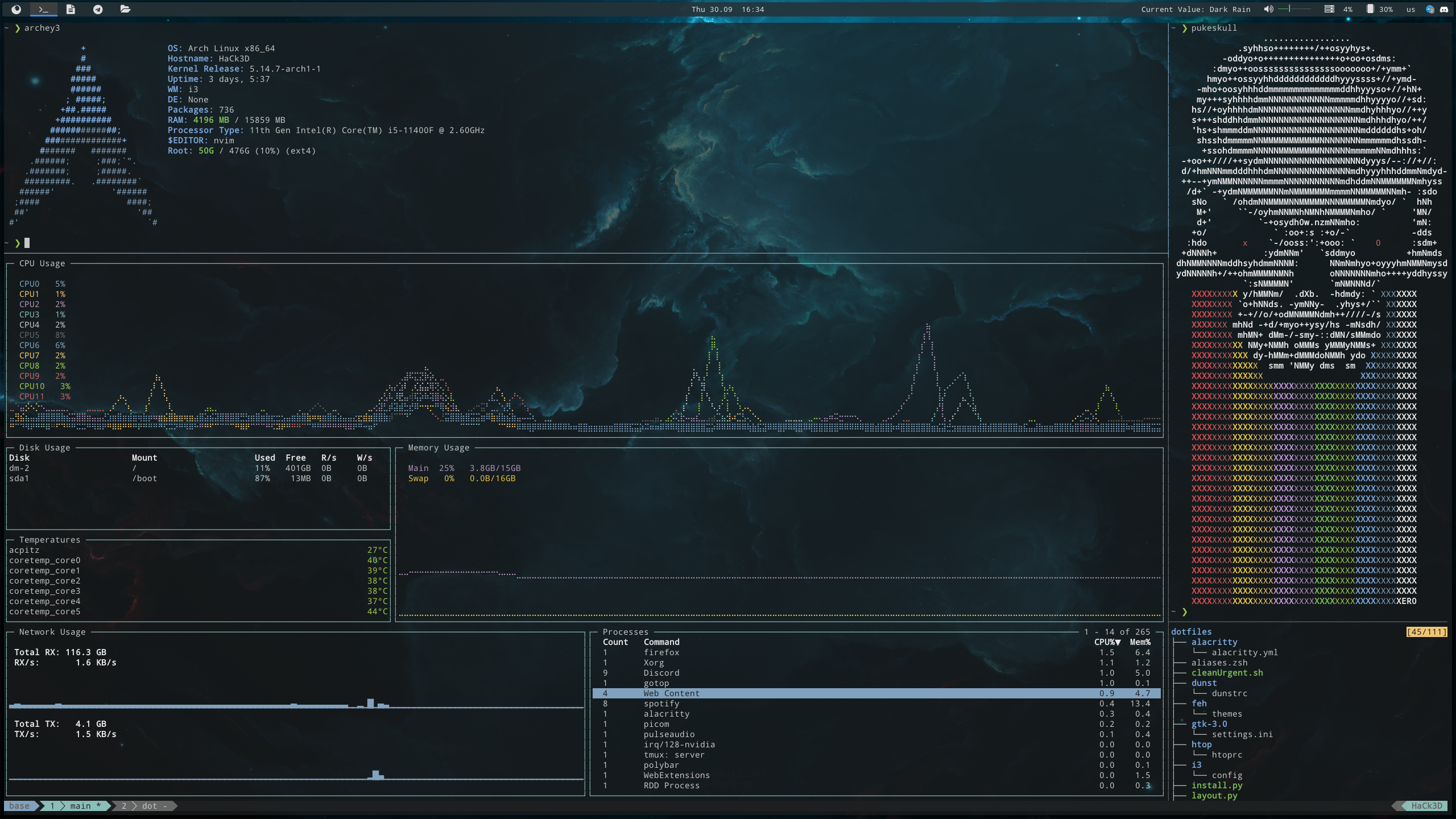Image resolution: width=1456 pixels, height=819 pixels.
Task: Open layout.py in the dotfiles tree
Action: pos(1214,796)
